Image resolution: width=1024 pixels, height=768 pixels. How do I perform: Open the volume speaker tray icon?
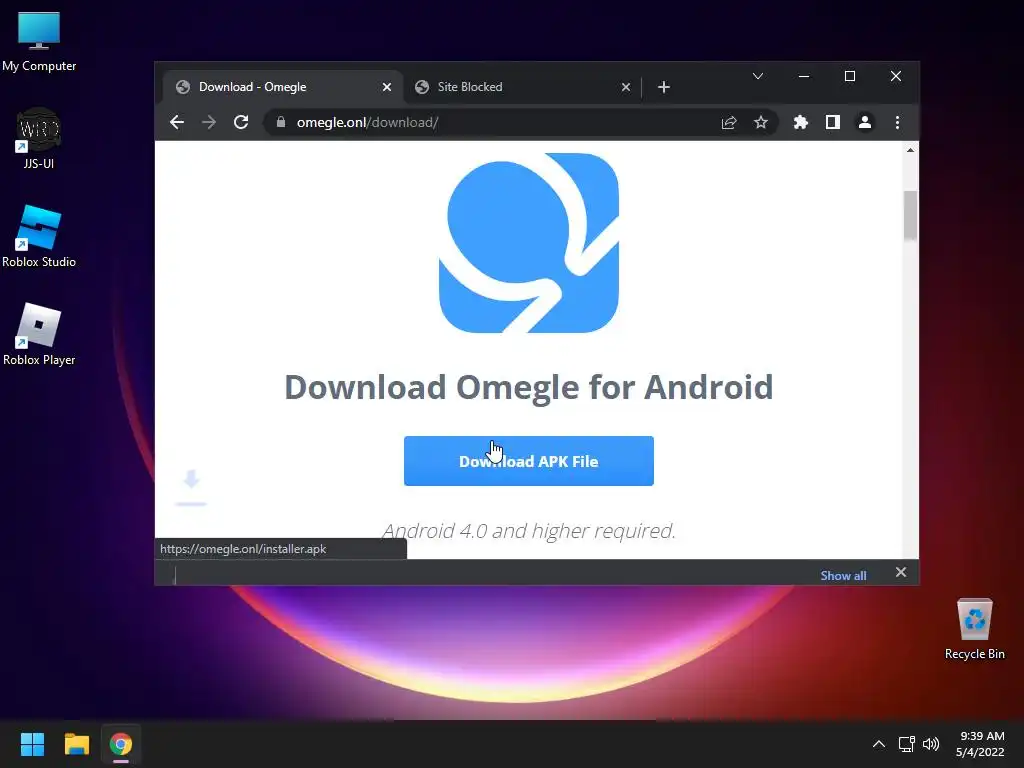coord(931,744)
